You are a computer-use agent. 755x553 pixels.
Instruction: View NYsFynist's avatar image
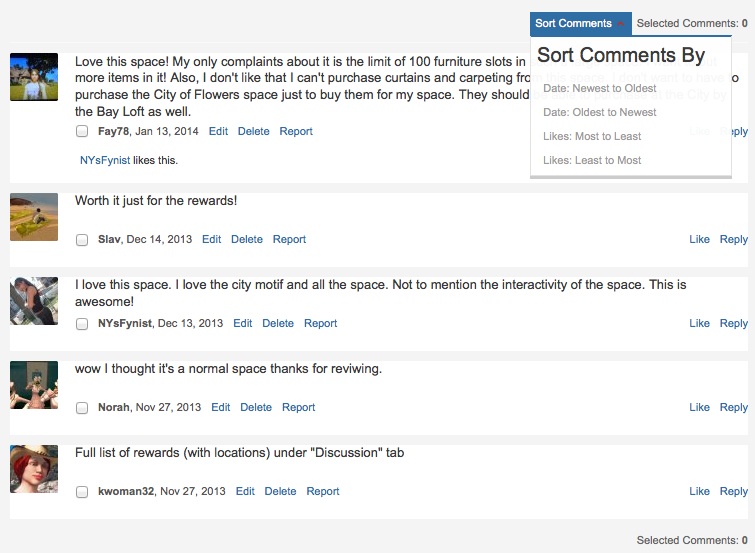coord(34,301)
